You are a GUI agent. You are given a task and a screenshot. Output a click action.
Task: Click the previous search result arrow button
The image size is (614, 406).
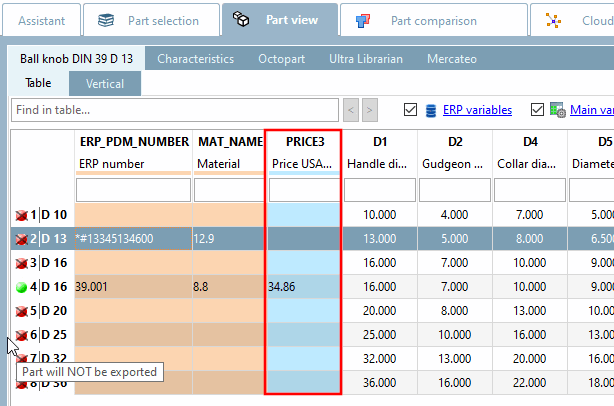point(351,110)
